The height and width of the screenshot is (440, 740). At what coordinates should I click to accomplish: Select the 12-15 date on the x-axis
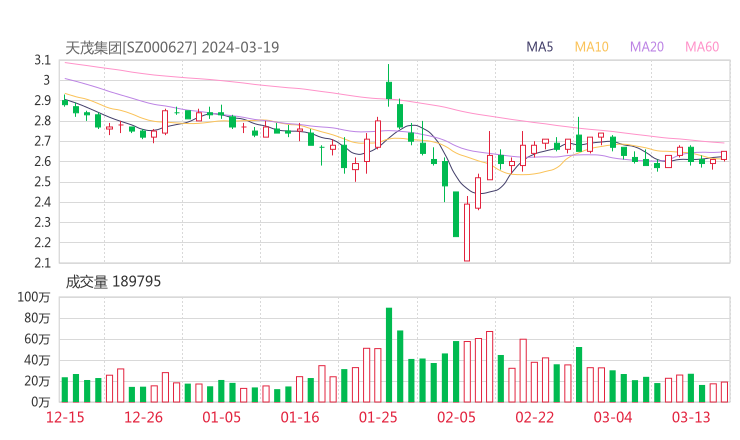[64, 417]
